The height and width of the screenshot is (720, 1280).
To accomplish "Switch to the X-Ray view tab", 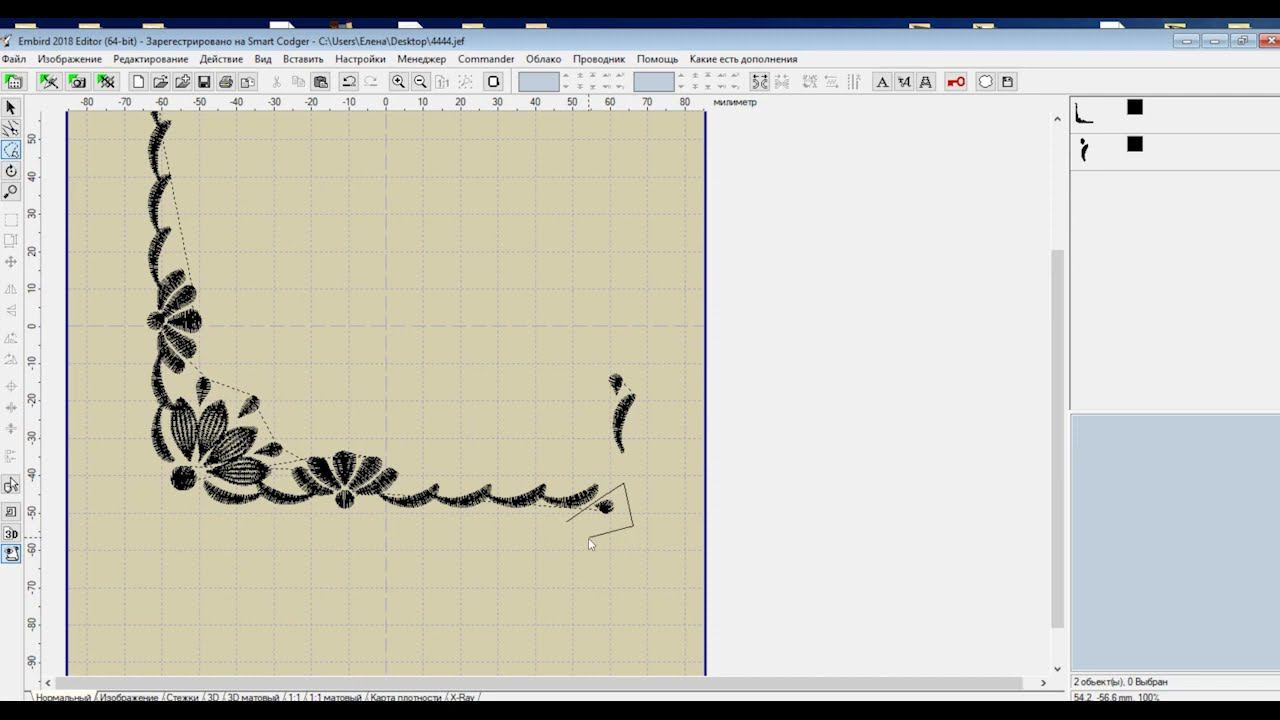I will [462, 697].
